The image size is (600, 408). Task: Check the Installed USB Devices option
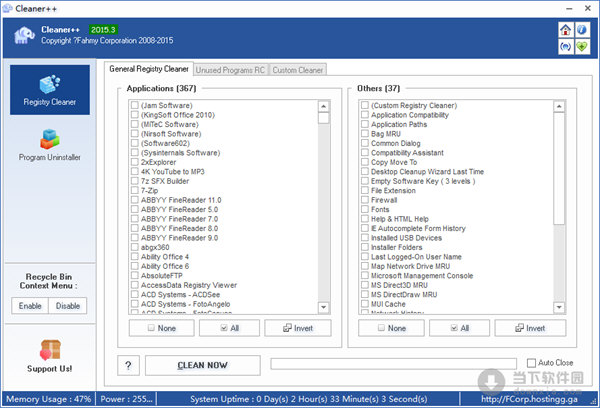click(x=365, y=237)
